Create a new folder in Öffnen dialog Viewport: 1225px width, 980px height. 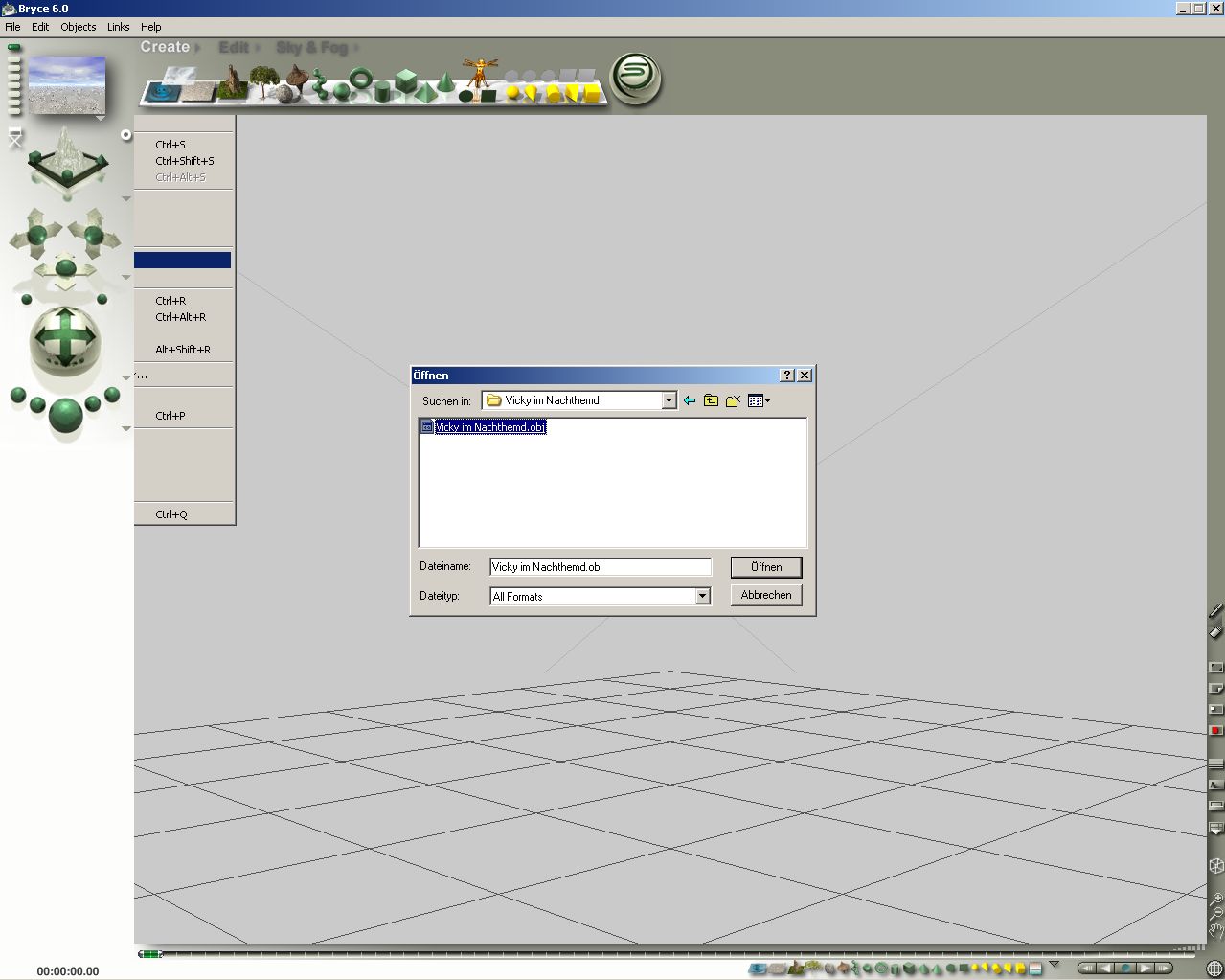coord(733,400)
